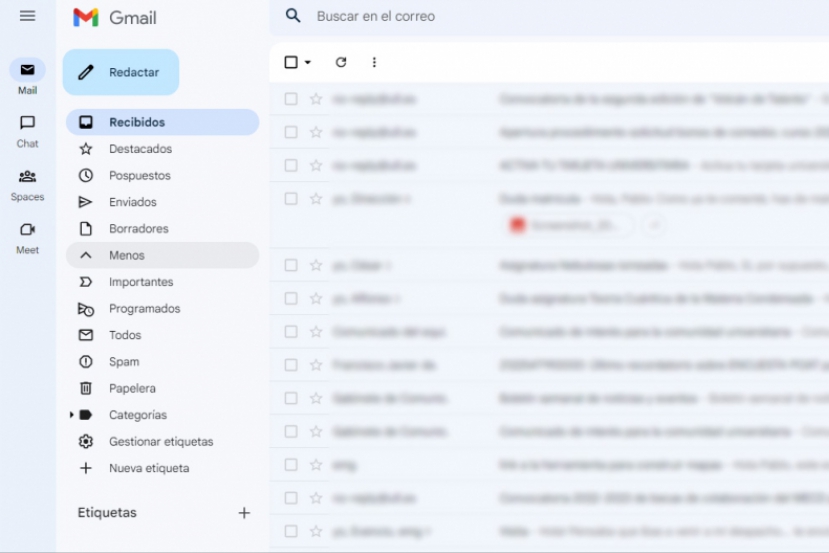Open Meet video icon in left rail
Screen dimensions: 829x553
coord(27,230)
